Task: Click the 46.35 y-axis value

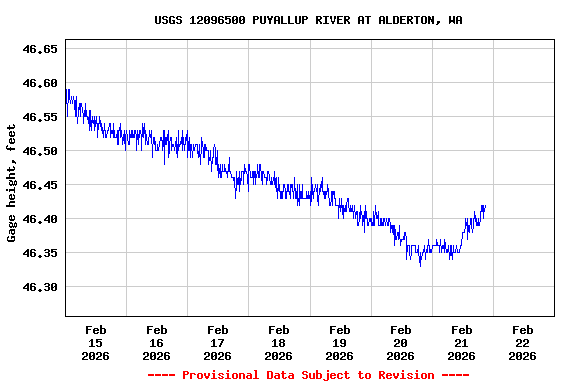Action: 40,253
